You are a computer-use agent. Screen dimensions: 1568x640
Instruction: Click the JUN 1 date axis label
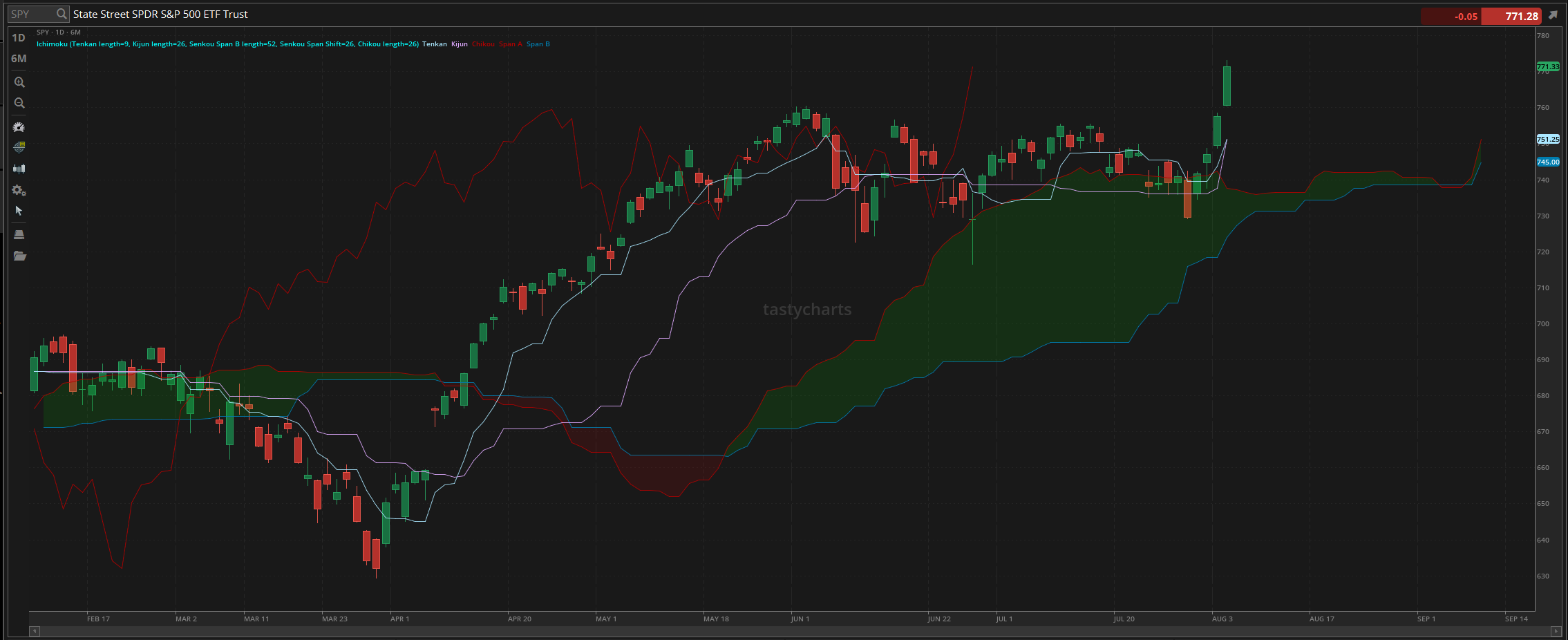pos(800,619)
